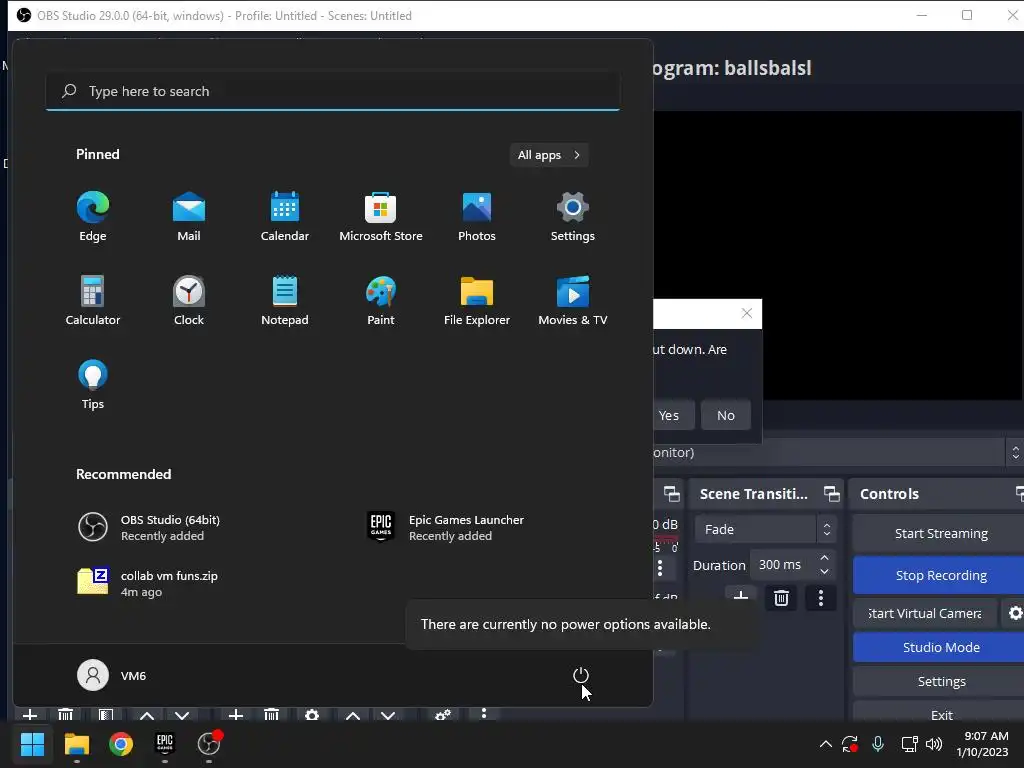Open volume control from tray
1024x768 pixels.
934,744
